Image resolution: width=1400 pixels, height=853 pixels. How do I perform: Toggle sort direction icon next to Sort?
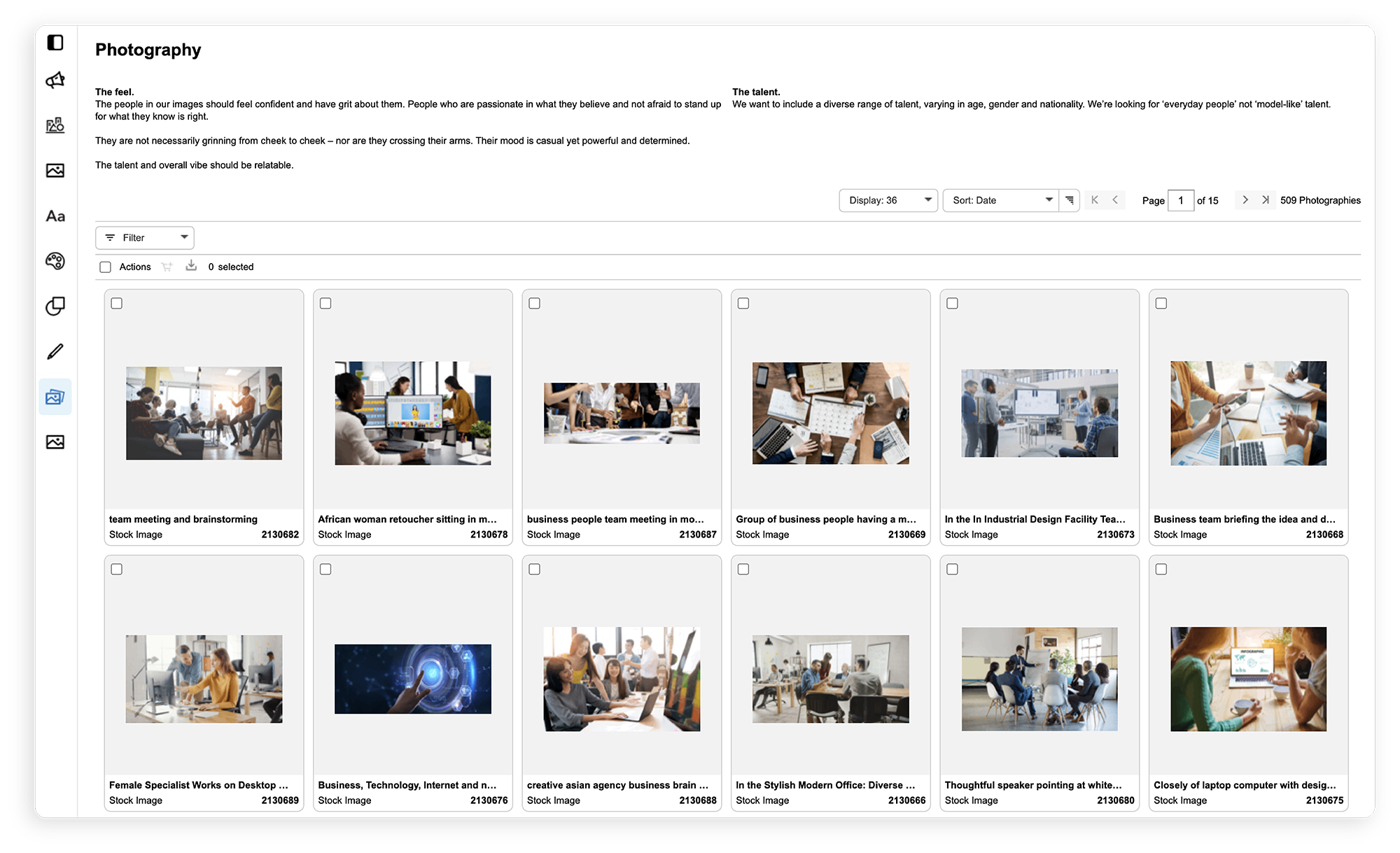pyautogui.click(x=1070, y=200)
